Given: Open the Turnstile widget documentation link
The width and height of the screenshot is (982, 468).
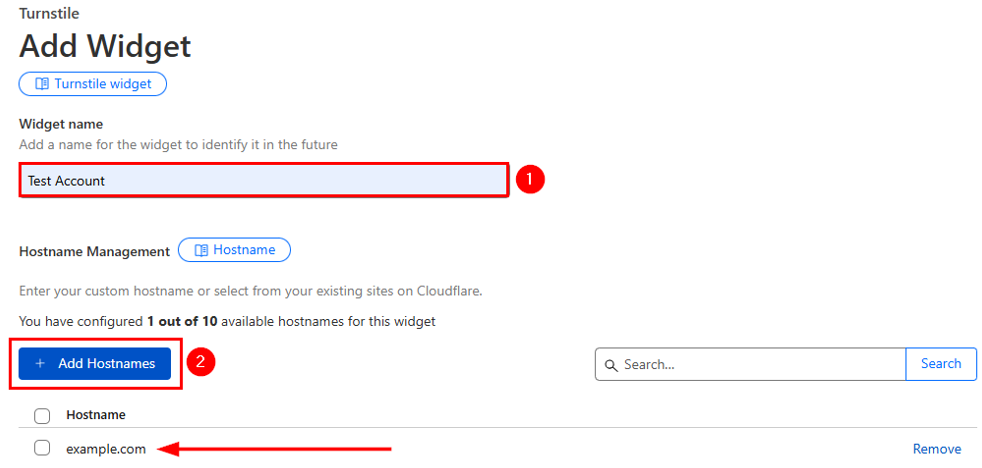Looking at the screenshot, I should click(93, 84).
